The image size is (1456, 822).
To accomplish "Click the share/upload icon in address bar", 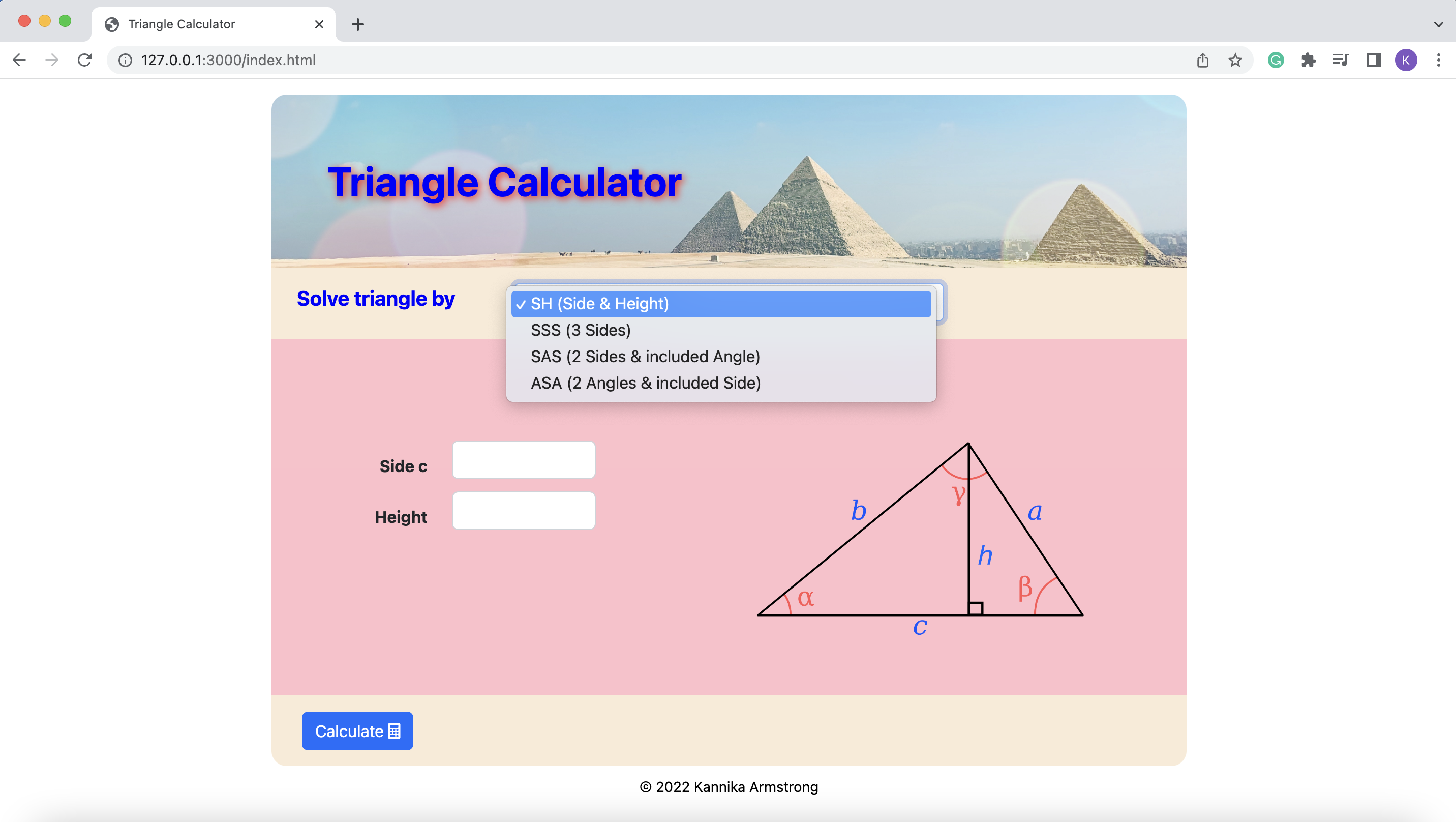I will (1202, 60).
